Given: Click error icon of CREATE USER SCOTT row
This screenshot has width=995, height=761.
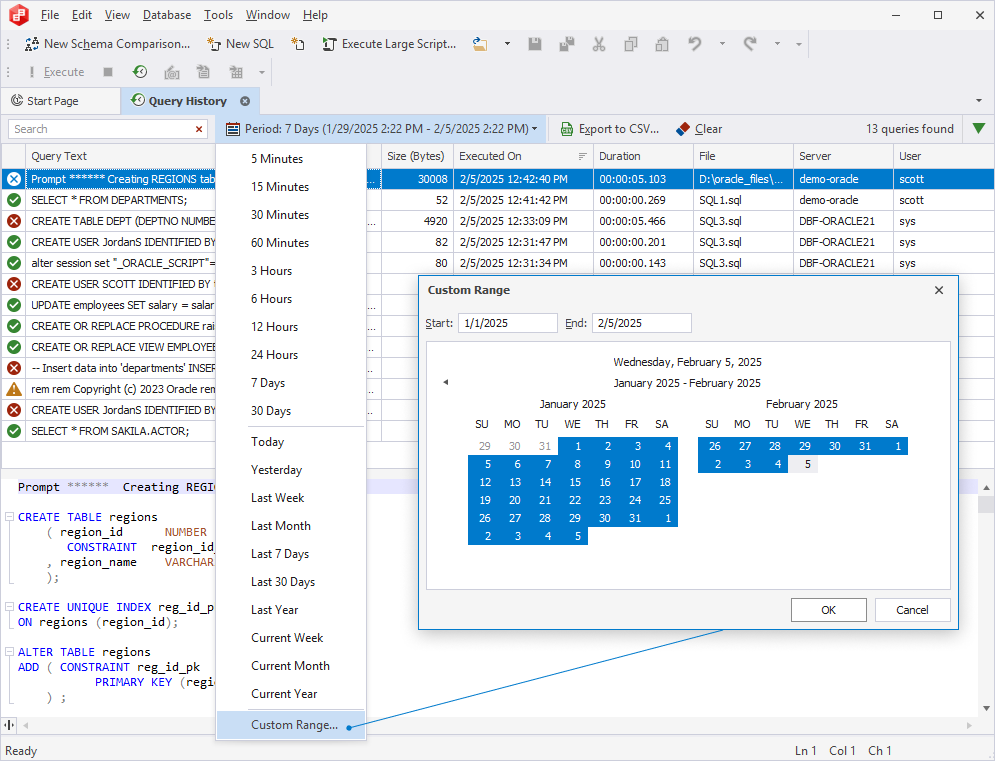Looking at the screenshot, I should point(13,284).
